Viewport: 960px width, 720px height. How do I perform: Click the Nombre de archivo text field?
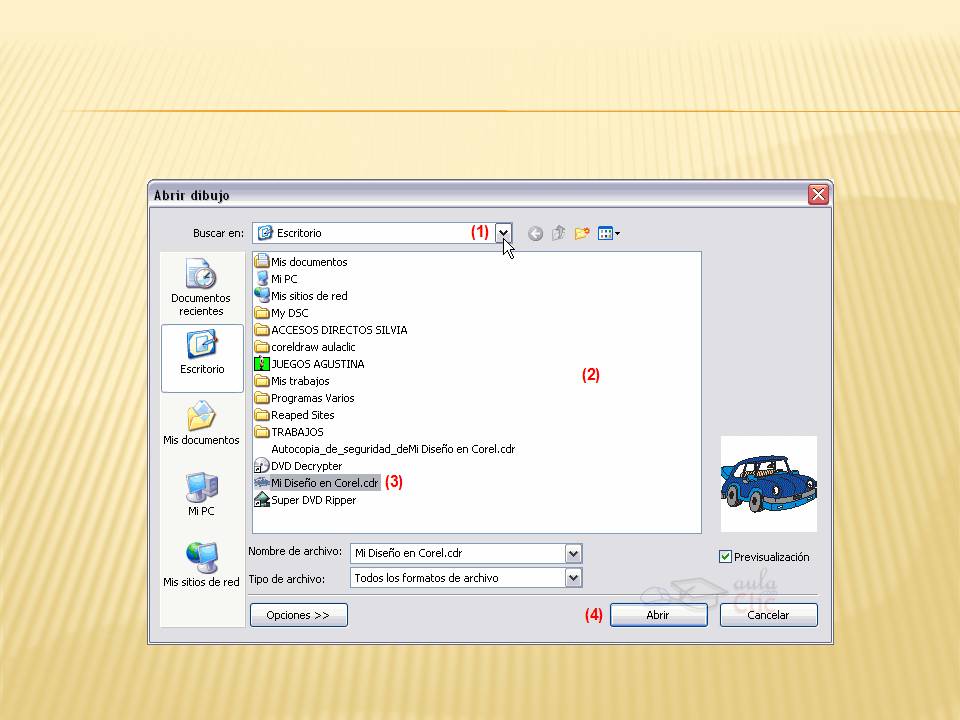(x=458, y=553)
